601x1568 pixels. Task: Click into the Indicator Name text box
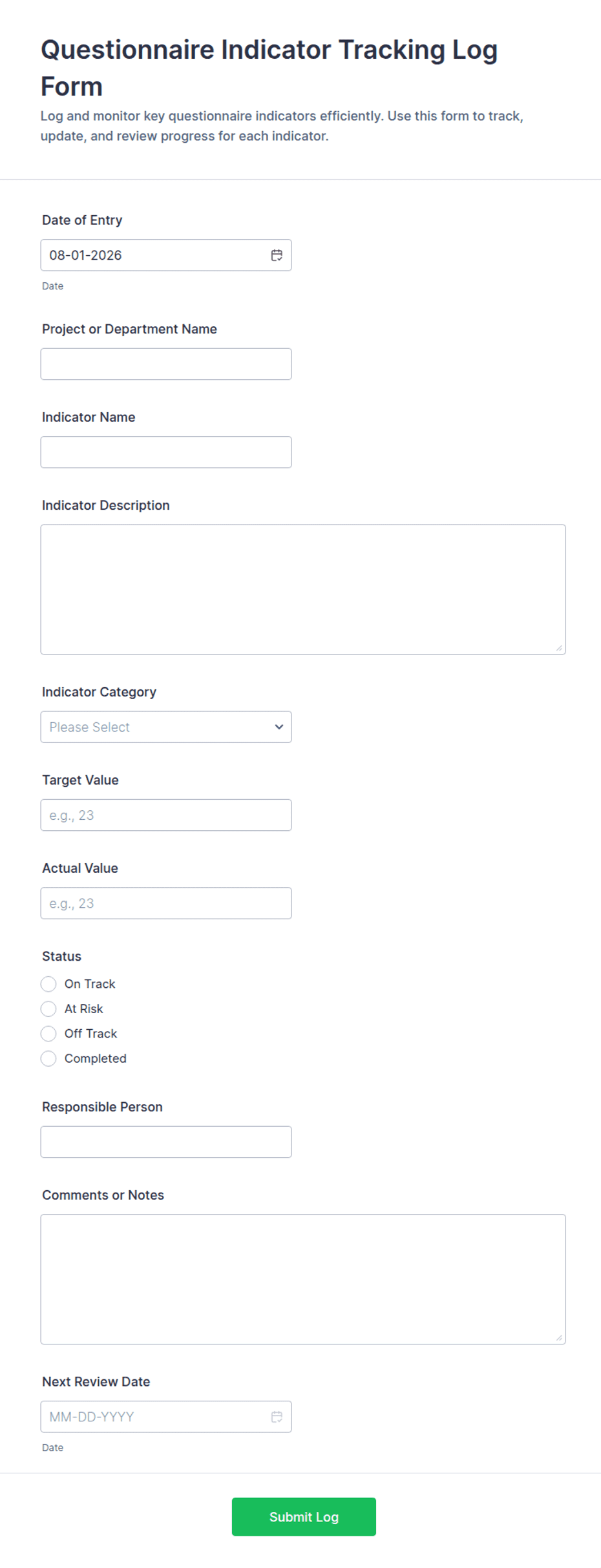(x=166, y=452)
